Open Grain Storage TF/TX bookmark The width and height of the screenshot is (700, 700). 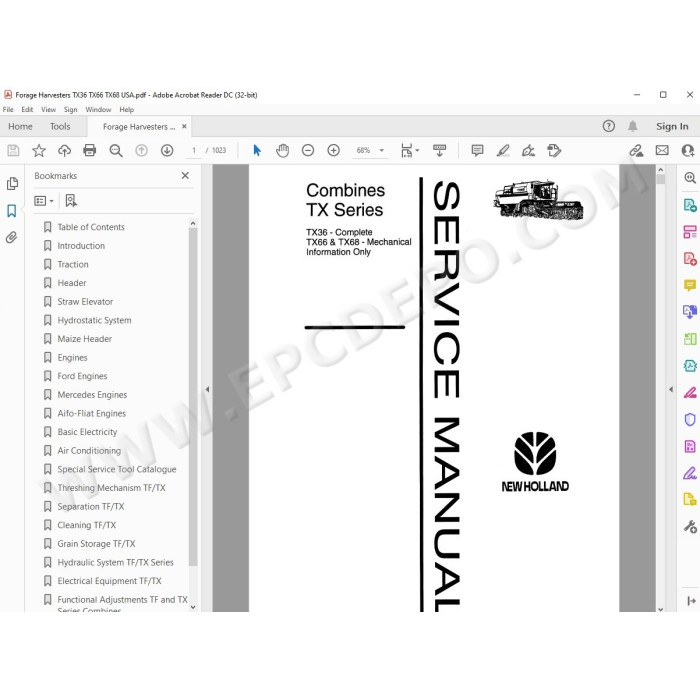tap(96, 544)
